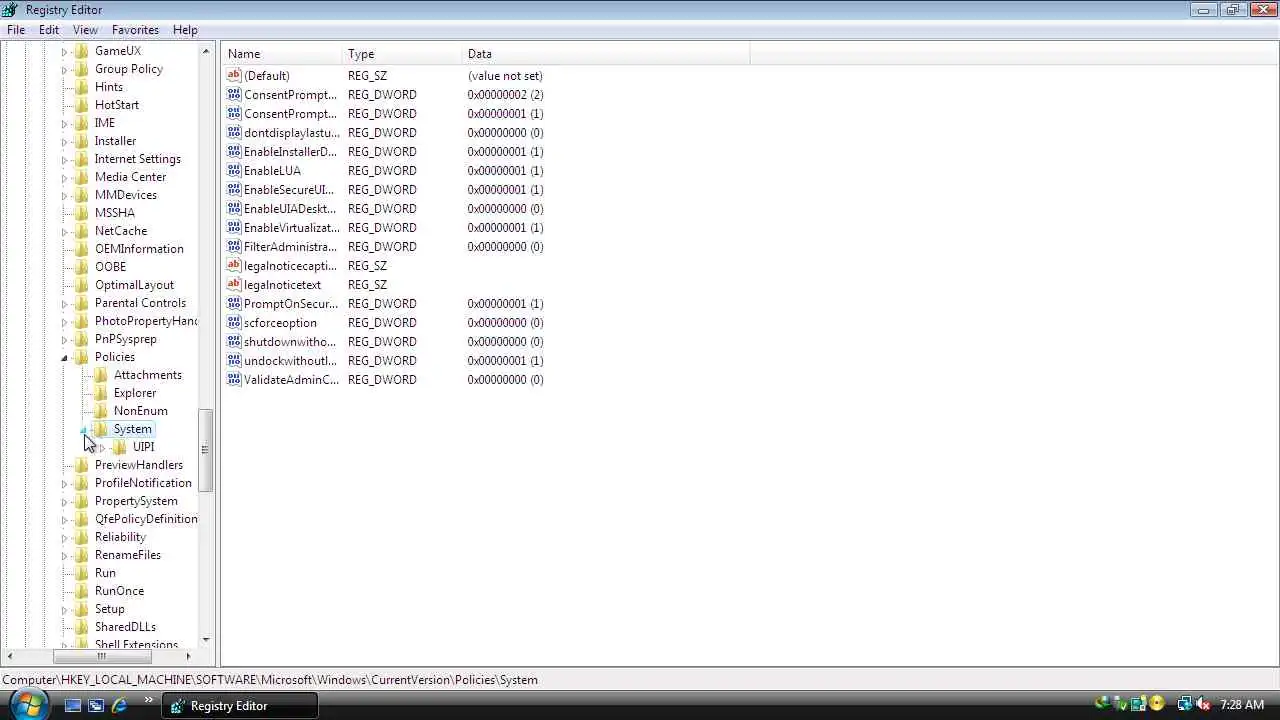The width and height of the screenshot is (1280, 720).
Task: Click the Explorer key folder icon
Action: point(101,393)
